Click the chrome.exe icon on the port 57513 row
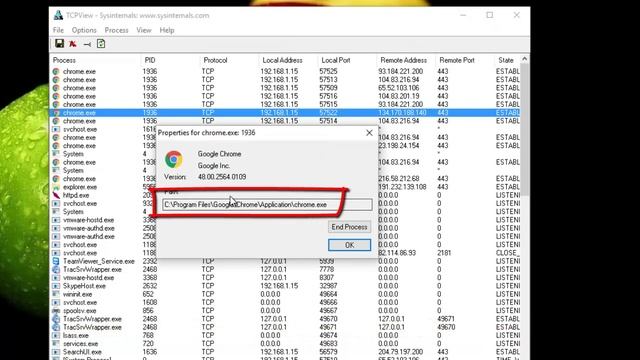This screenshot has height=360, width=640. (56, 80)
